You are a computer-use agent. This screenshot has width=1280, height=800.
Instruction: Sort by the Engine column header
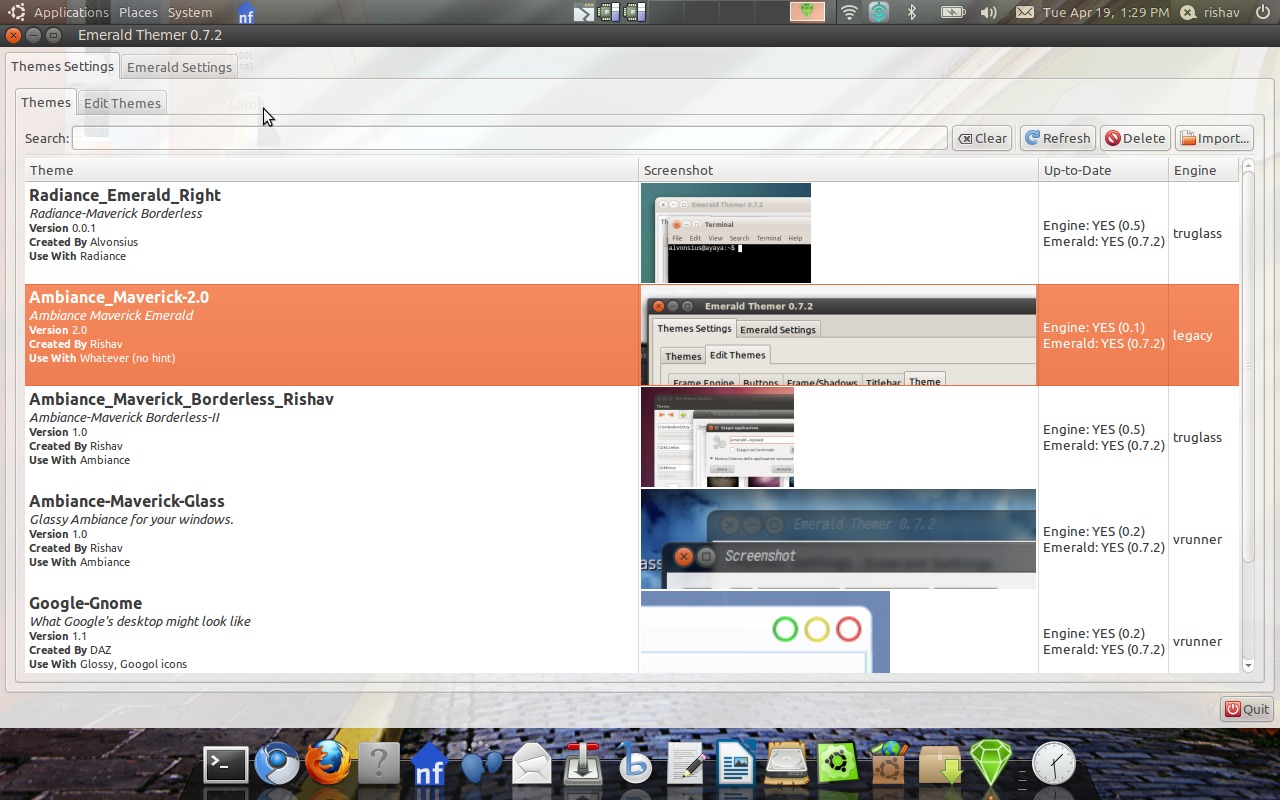[1203, 170]
